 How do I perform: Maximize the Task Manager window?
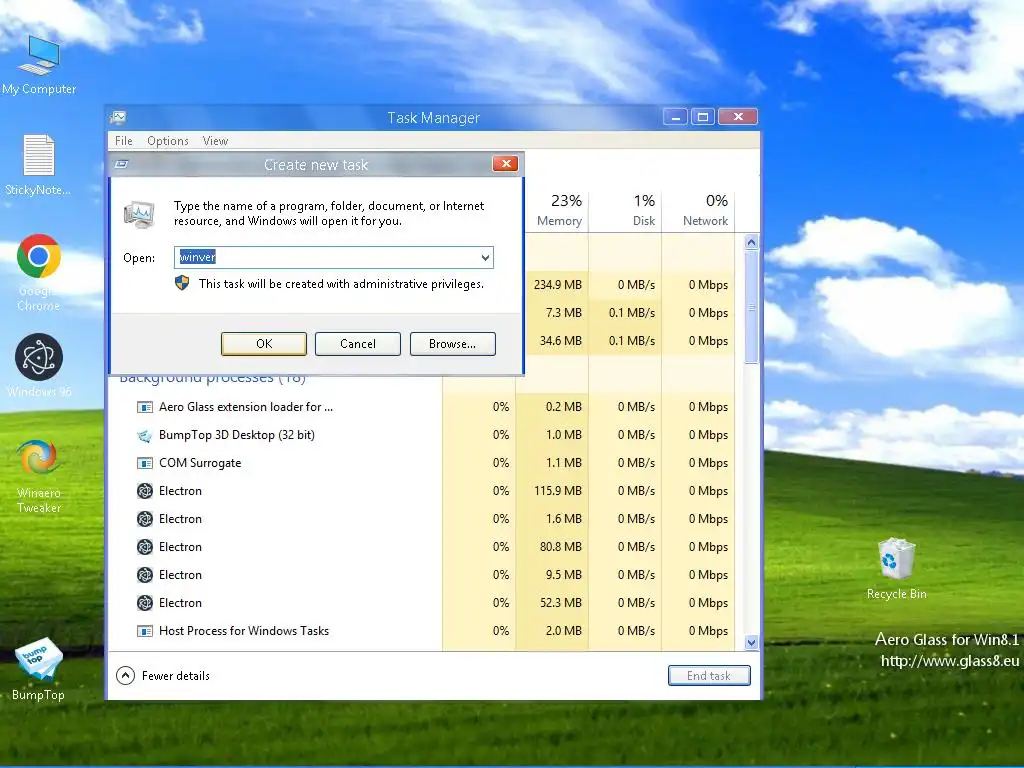pyautogui.click(x=703, y=117)
